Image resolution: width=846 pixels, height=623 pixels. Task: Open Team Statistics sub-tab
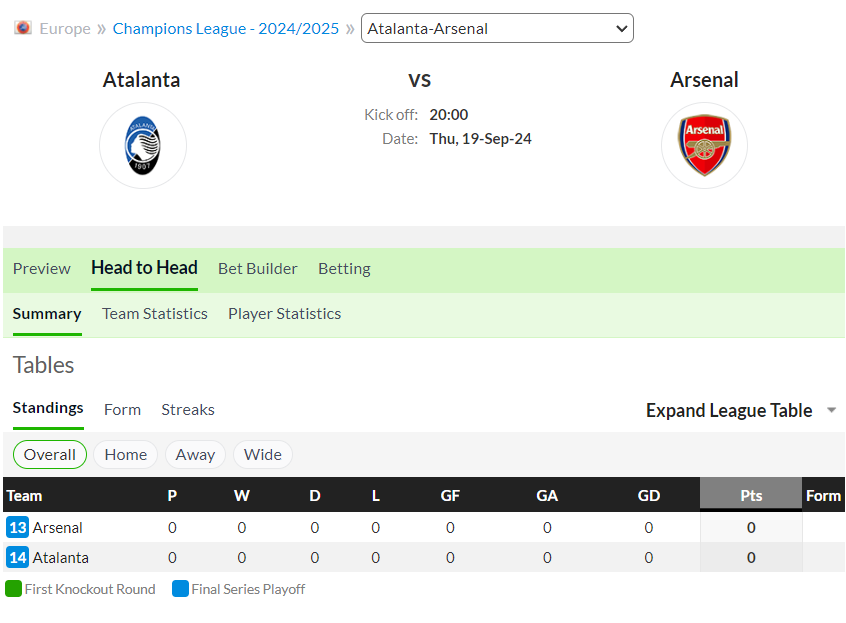155,314
